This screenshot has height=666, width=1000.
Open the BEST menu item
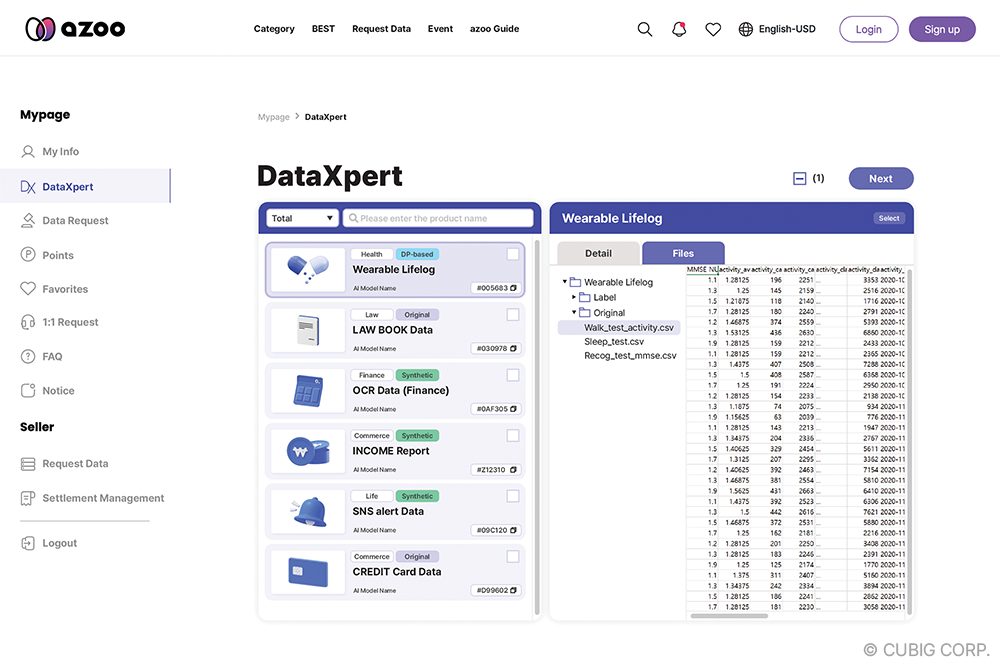[323, 29]
